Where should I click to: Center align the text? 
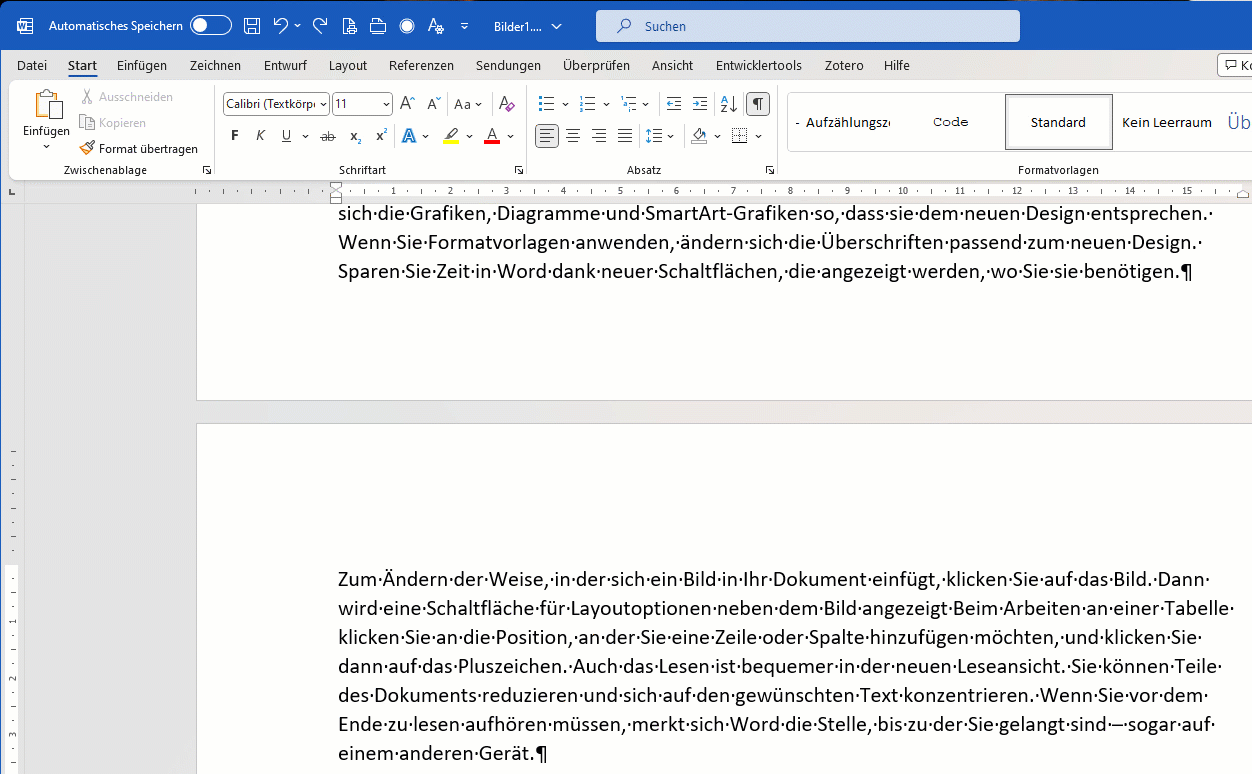[x=573, y=136]
